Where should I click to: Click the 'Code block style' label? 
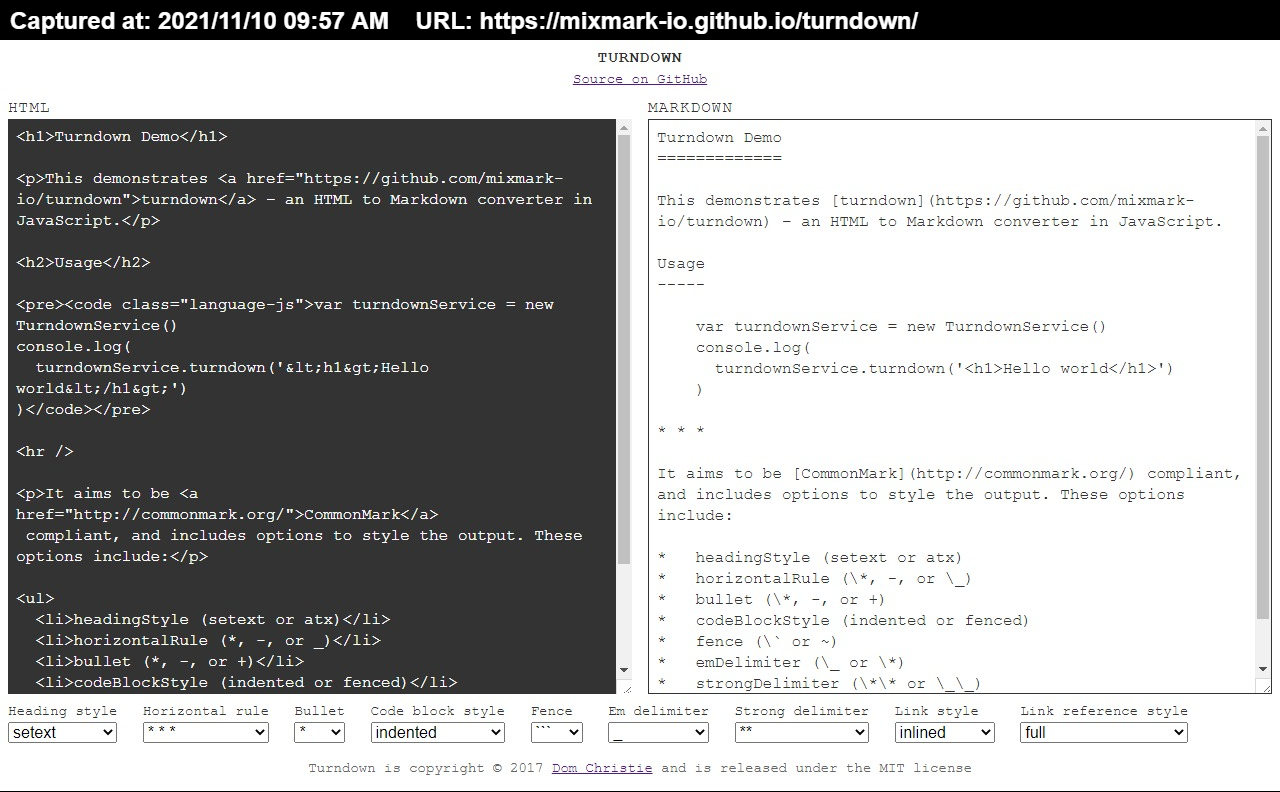438,711
